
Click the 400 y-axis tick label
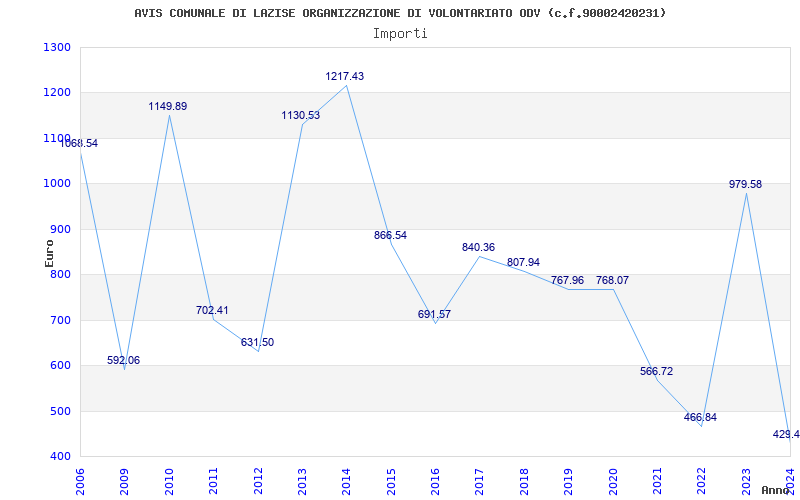[x=60, y=457]
